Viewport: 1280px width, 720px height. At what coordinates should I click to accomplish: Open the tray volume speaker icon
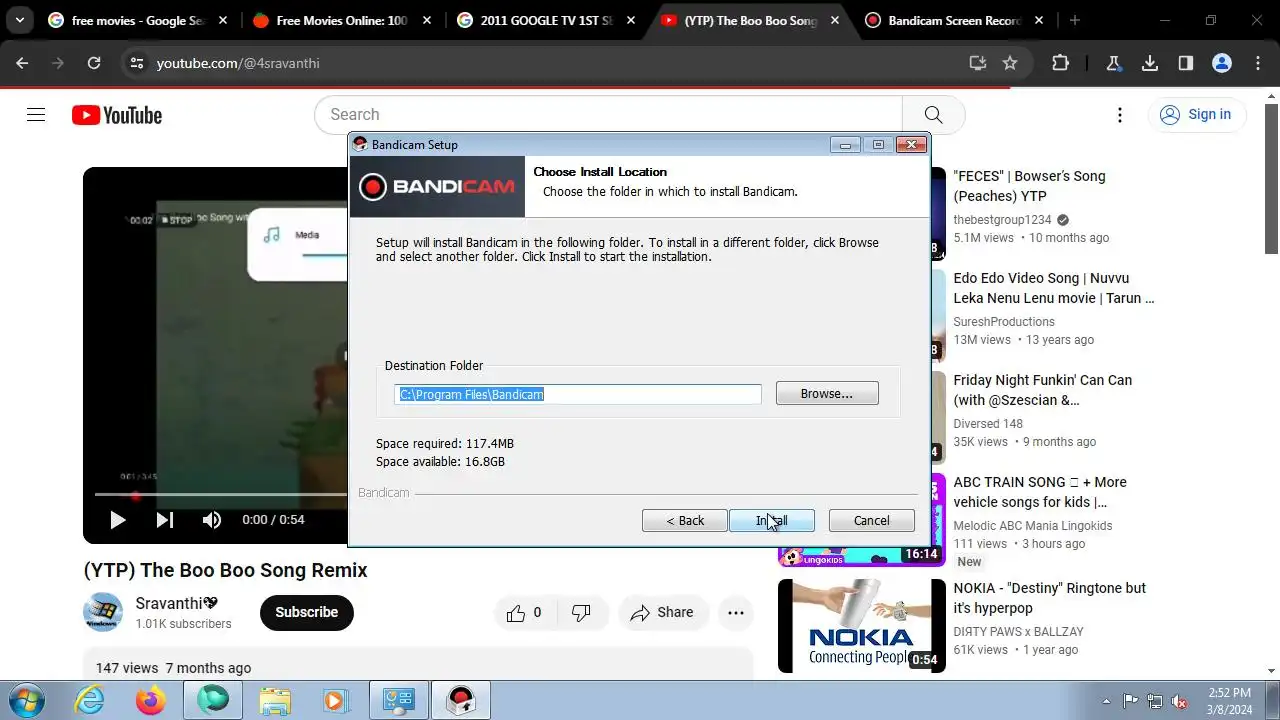pos(1180,701)
